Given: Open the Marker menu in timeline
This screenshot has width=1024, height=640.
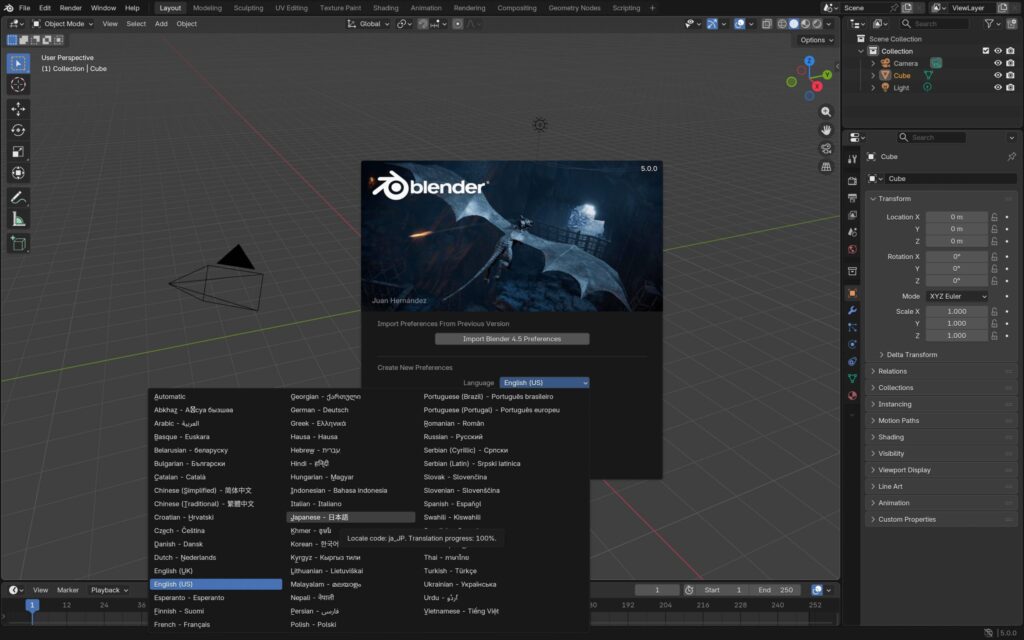Looking at the screenshot, I should (67, 590).
